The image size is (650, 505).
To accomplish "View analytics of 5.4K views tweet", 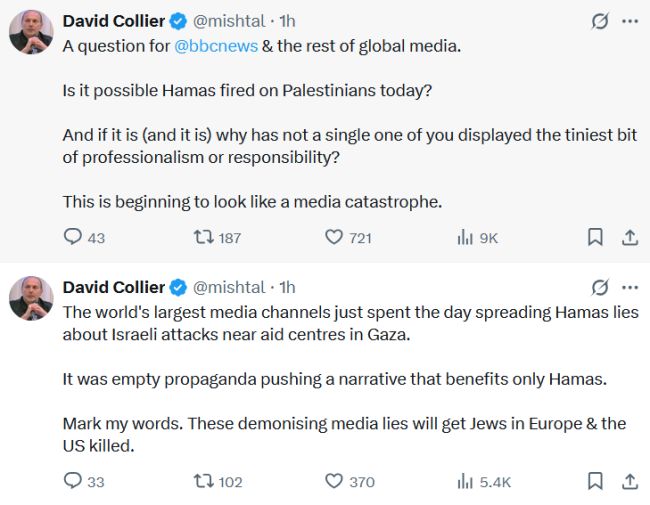I will coord(465,481).
